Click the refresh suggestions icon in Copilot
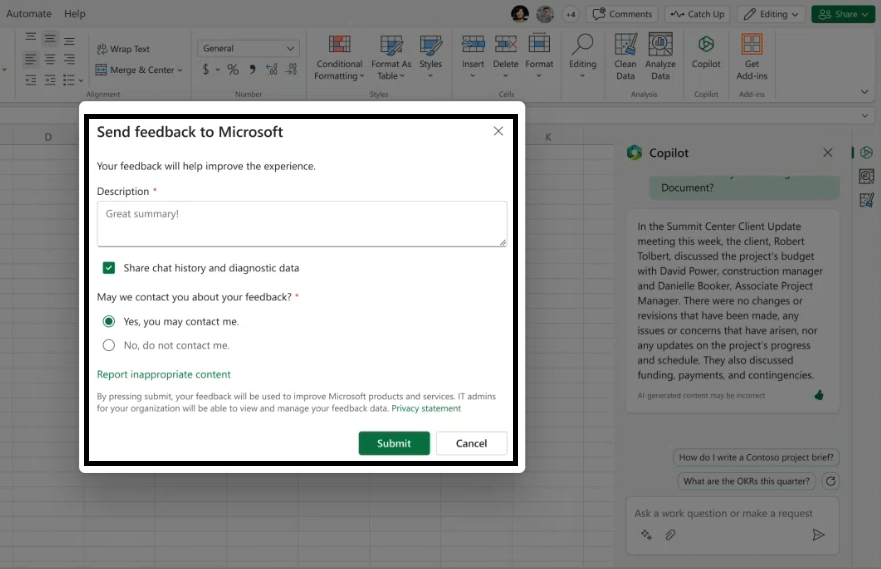 pos(830,481)
